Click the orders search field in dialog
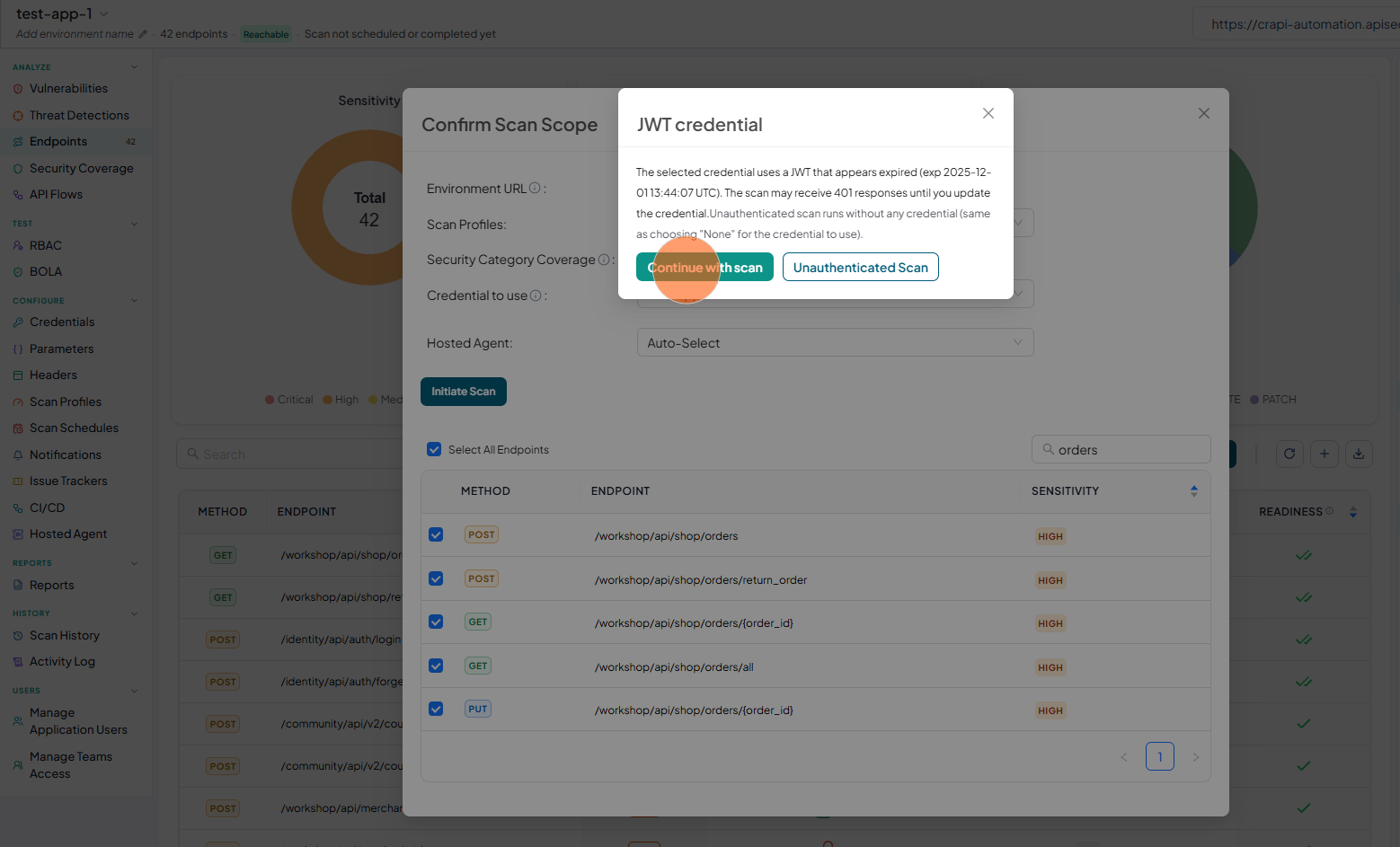Image resolution: width=1400 pixels, height=847 pixels. (1121, 449)
